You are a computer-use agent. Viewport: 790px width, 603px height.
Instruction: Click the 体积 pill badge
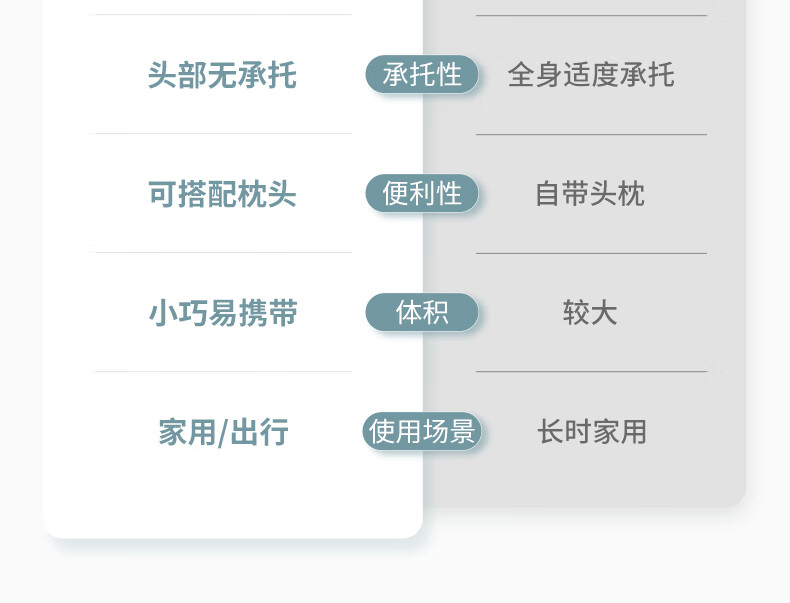(422, 313)
